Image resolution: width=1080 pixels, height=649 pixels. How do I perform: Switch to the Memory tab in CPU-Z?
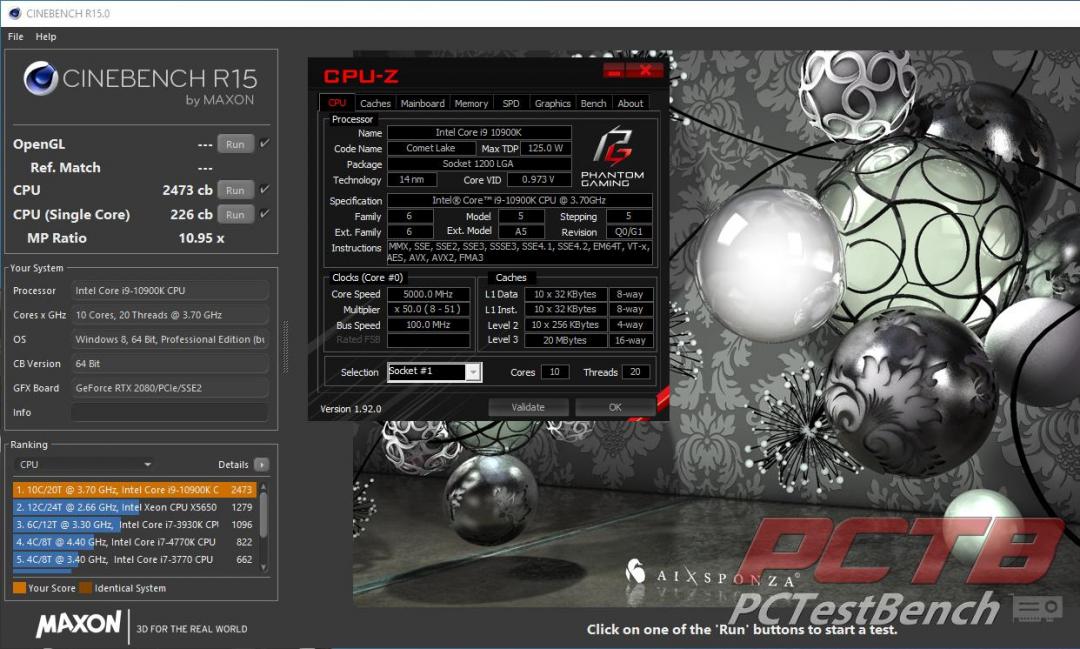[471, 103]
